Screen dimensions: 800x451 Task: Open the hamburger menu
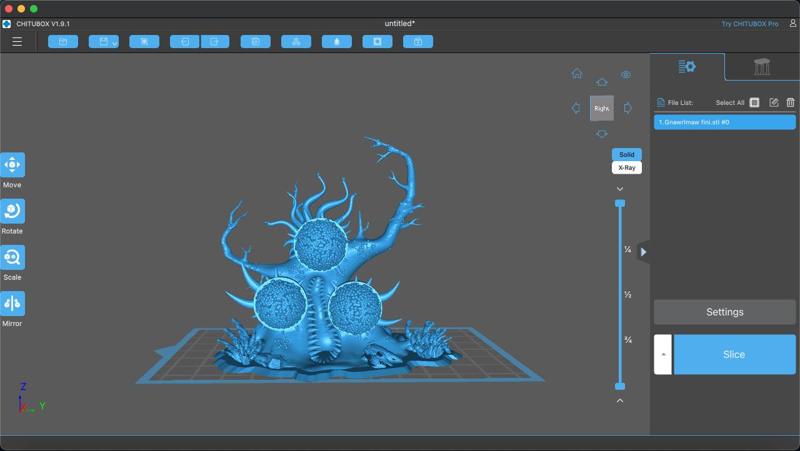coord(17,42)
